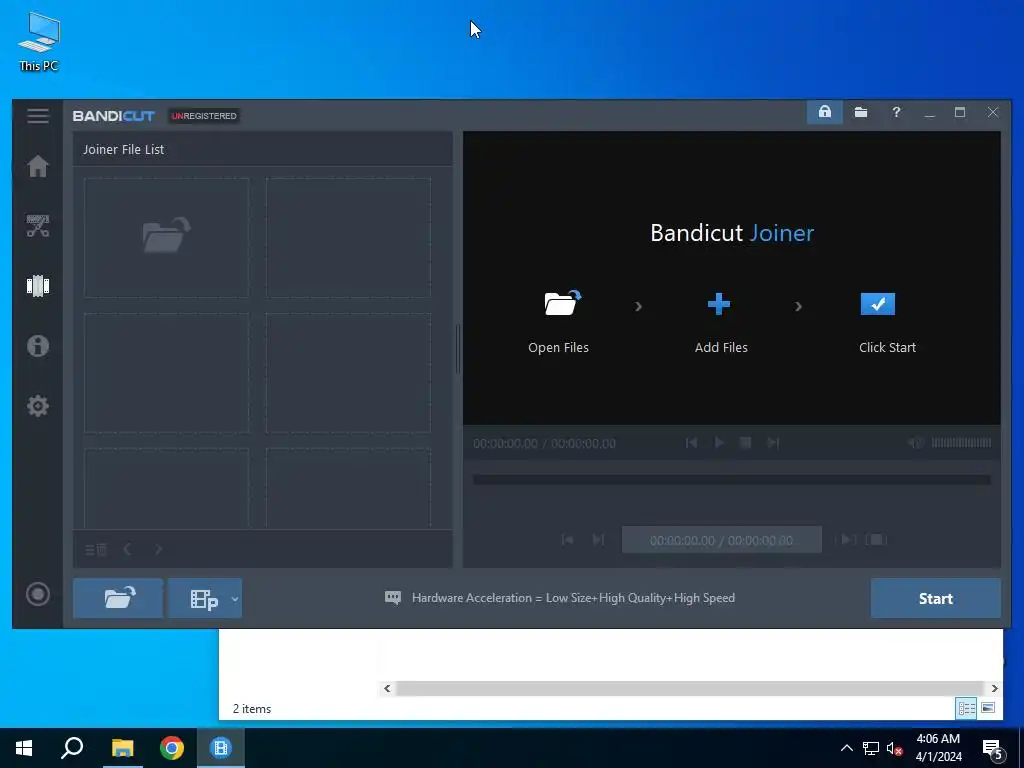The image size is (1024, 768).
Task: Click the video seek bar
Action: click(731, 479)
